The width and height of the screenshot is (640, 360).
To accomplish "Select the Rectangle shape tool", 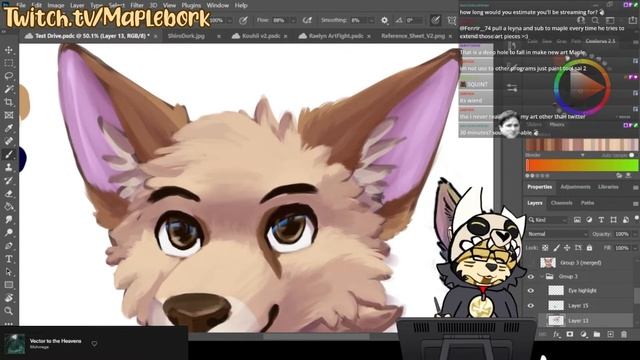I will point(9,285).
